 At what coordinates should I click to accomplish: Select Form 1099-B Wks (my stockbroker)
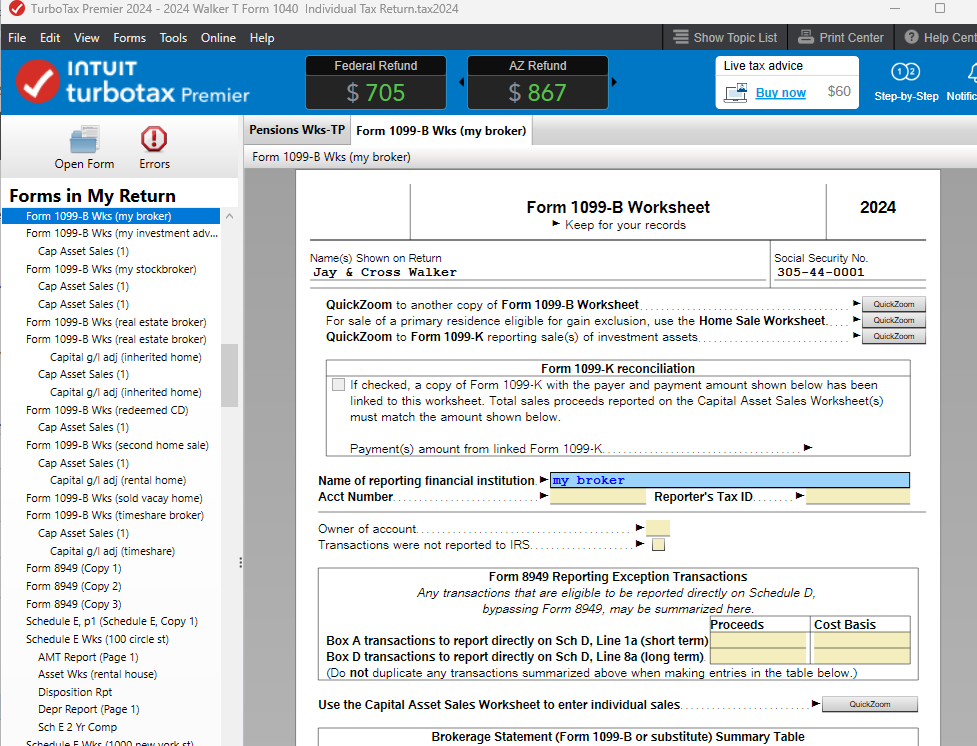pyautogui.click(x=111, y=269)
